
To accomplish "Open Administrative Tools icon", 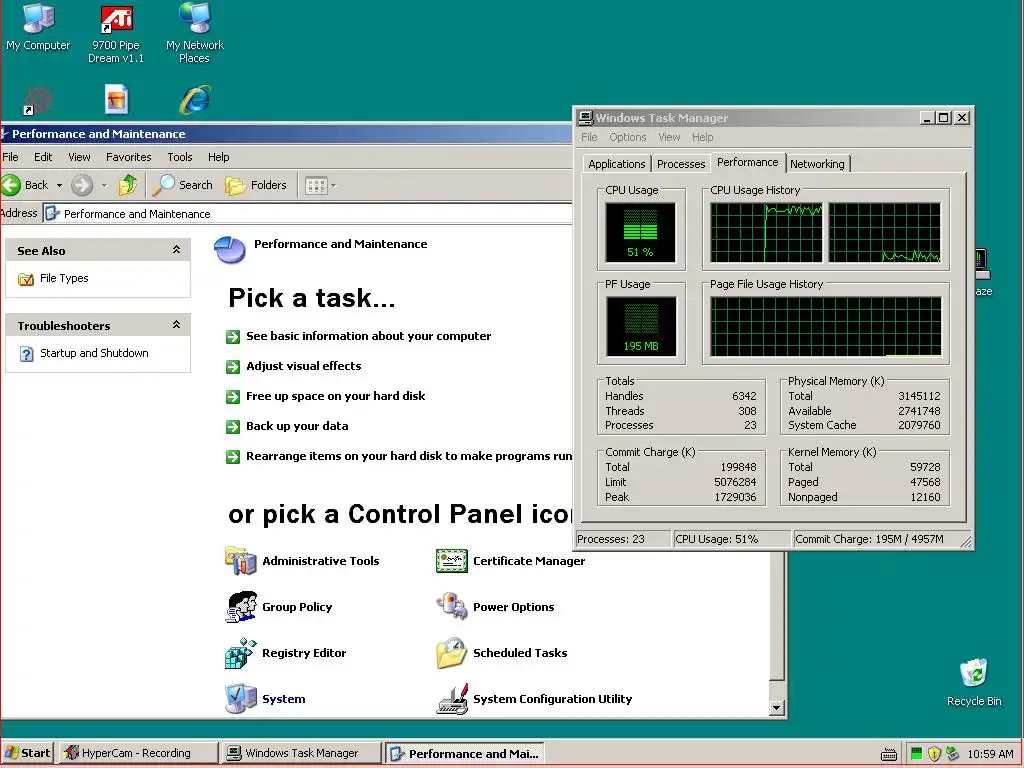I will tap(302, 561).
